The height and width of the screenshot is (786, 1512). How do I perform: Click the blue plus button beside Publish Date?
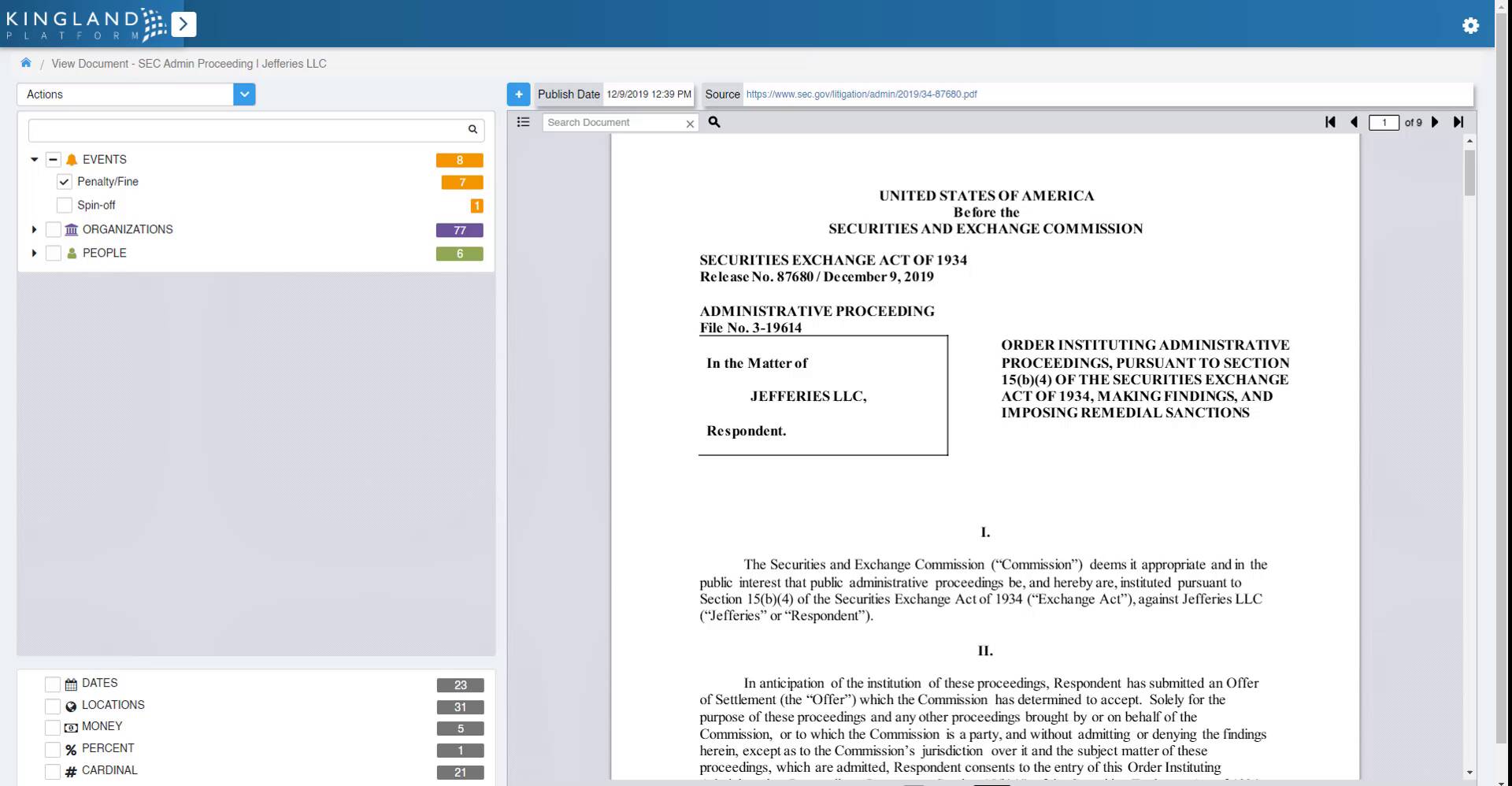(517, 94)
